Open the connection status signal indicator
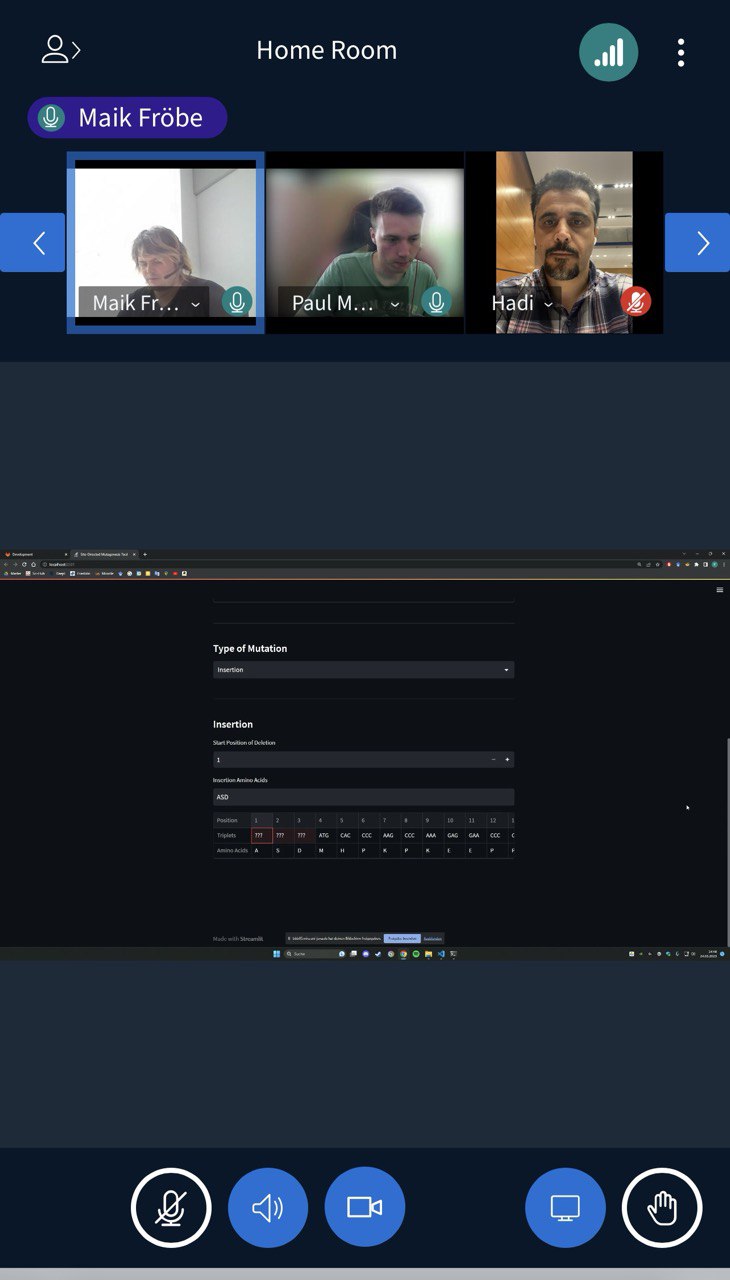The height and width of the screenshot is (1280, 730). pyautogui.click(x=608, y=52)
